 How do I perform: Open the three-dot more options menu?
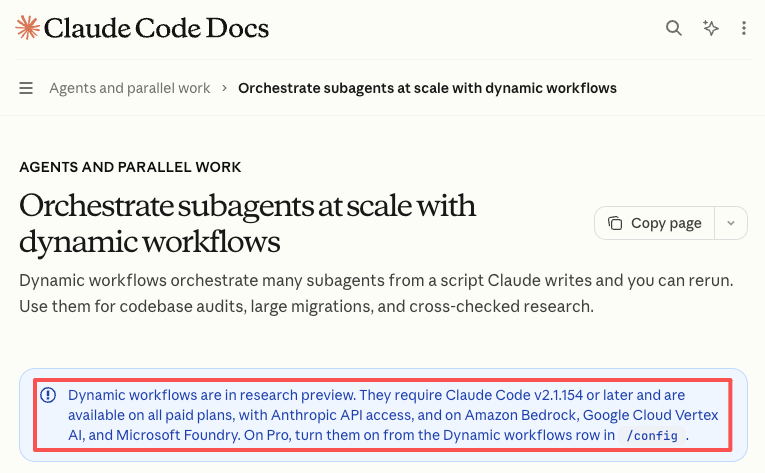pyautogui.click(x=744, y=28)
